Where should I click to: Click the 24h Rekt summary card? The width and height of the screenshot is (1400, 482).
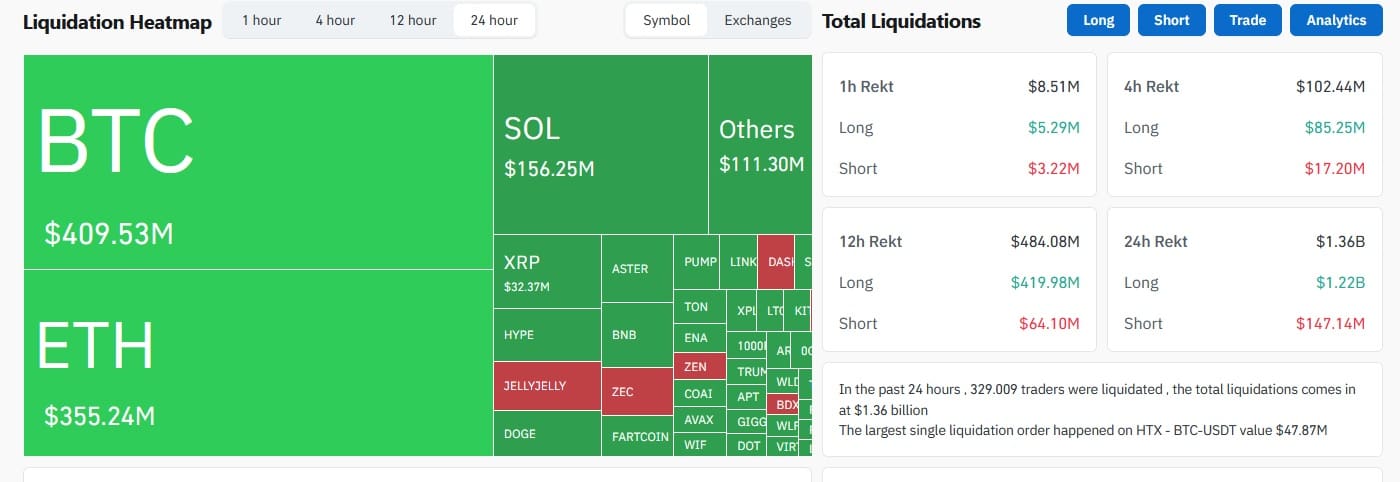1243,281
